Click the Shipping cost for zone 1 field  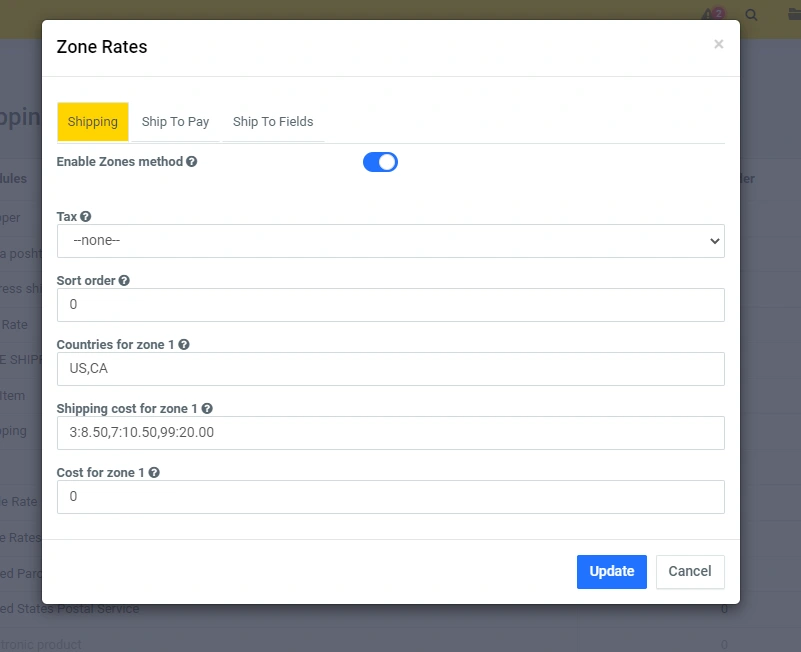pyautogui.click(x=390, y=433)
